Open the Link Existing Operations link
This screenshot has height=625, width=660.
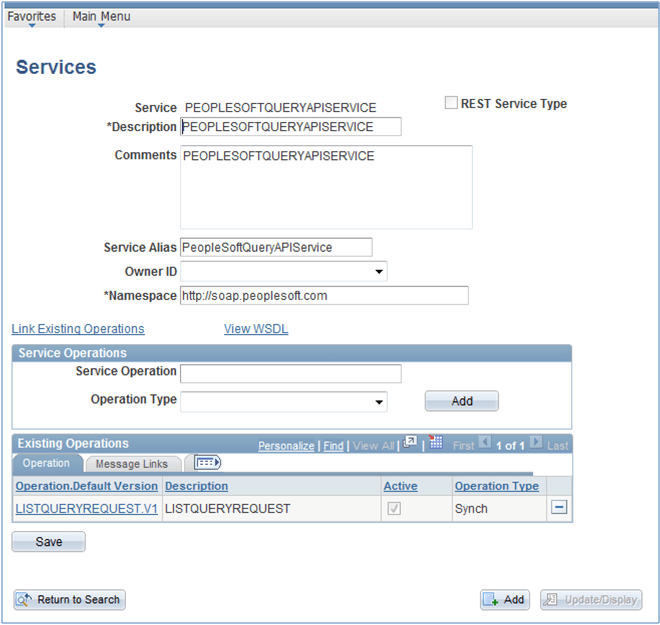point(78,329)
